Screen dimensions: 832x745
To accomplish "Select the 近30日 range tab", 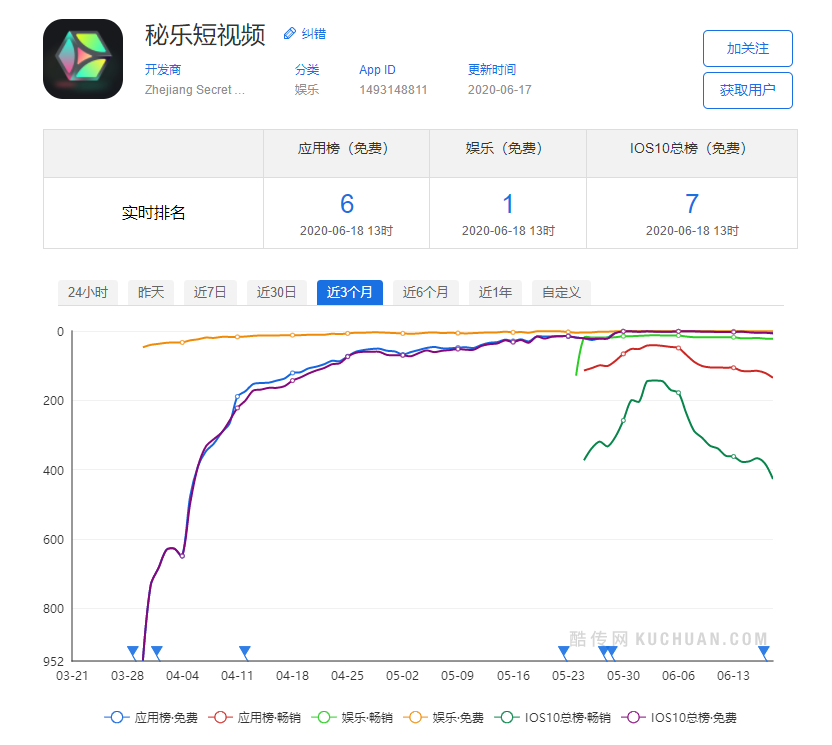I will point(277,292).
